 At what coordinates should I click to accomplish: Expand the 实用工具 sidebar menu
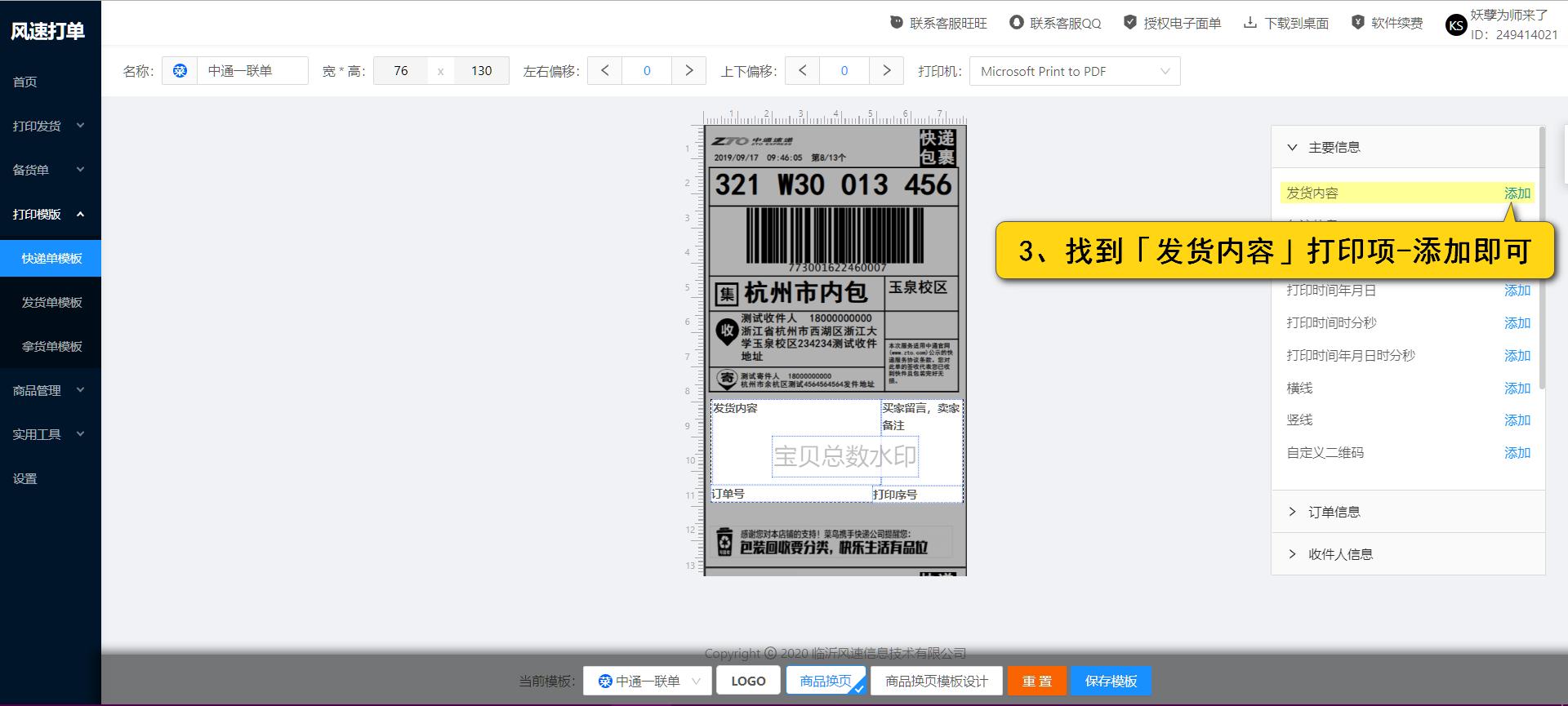click(51, 434)
